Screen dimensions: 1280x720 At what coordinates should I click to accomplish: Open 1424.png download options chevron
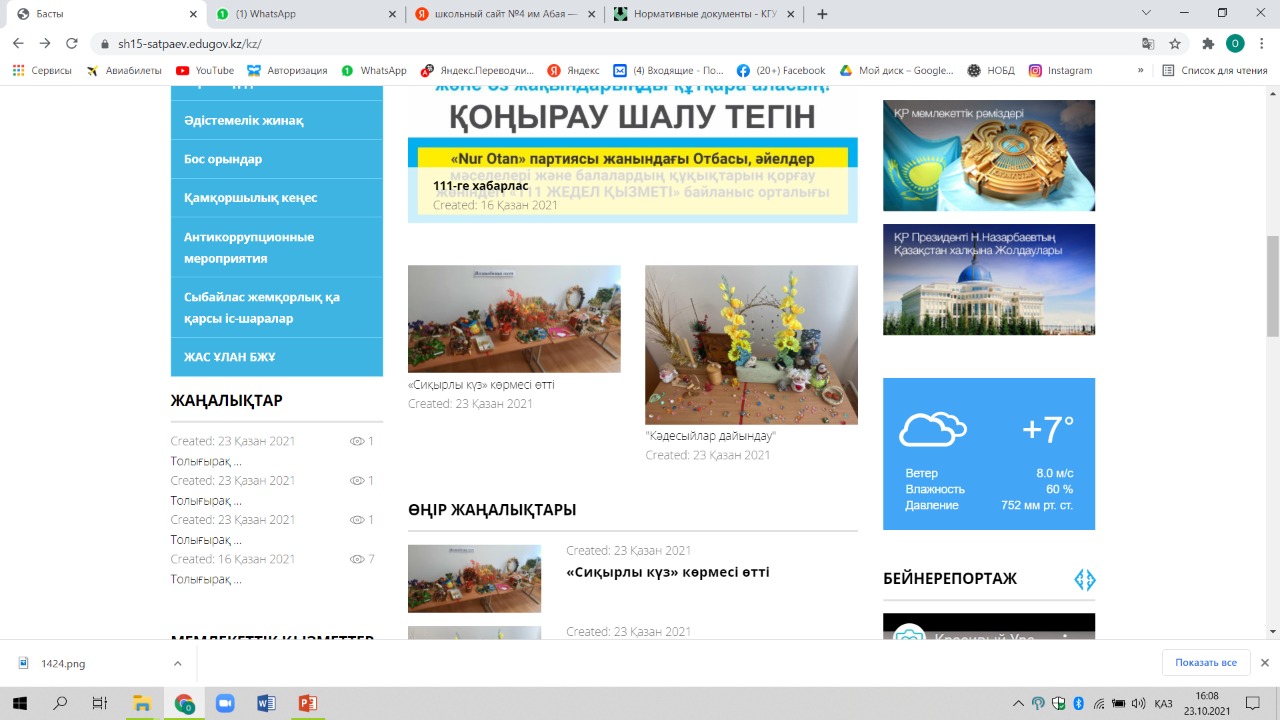tap(177, 663)
